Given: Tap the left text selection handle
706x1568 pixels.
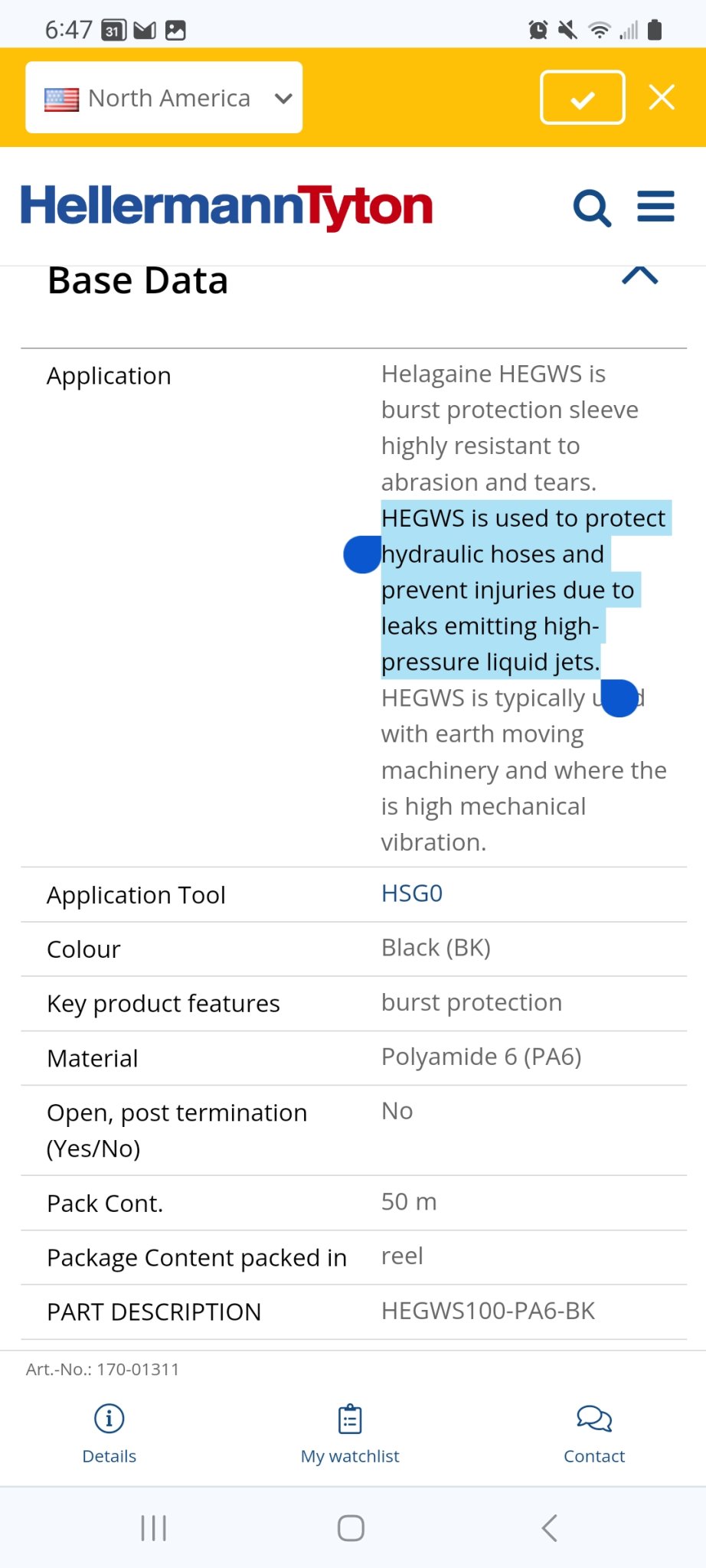Looking at the screenshot, I should point(362,555).
